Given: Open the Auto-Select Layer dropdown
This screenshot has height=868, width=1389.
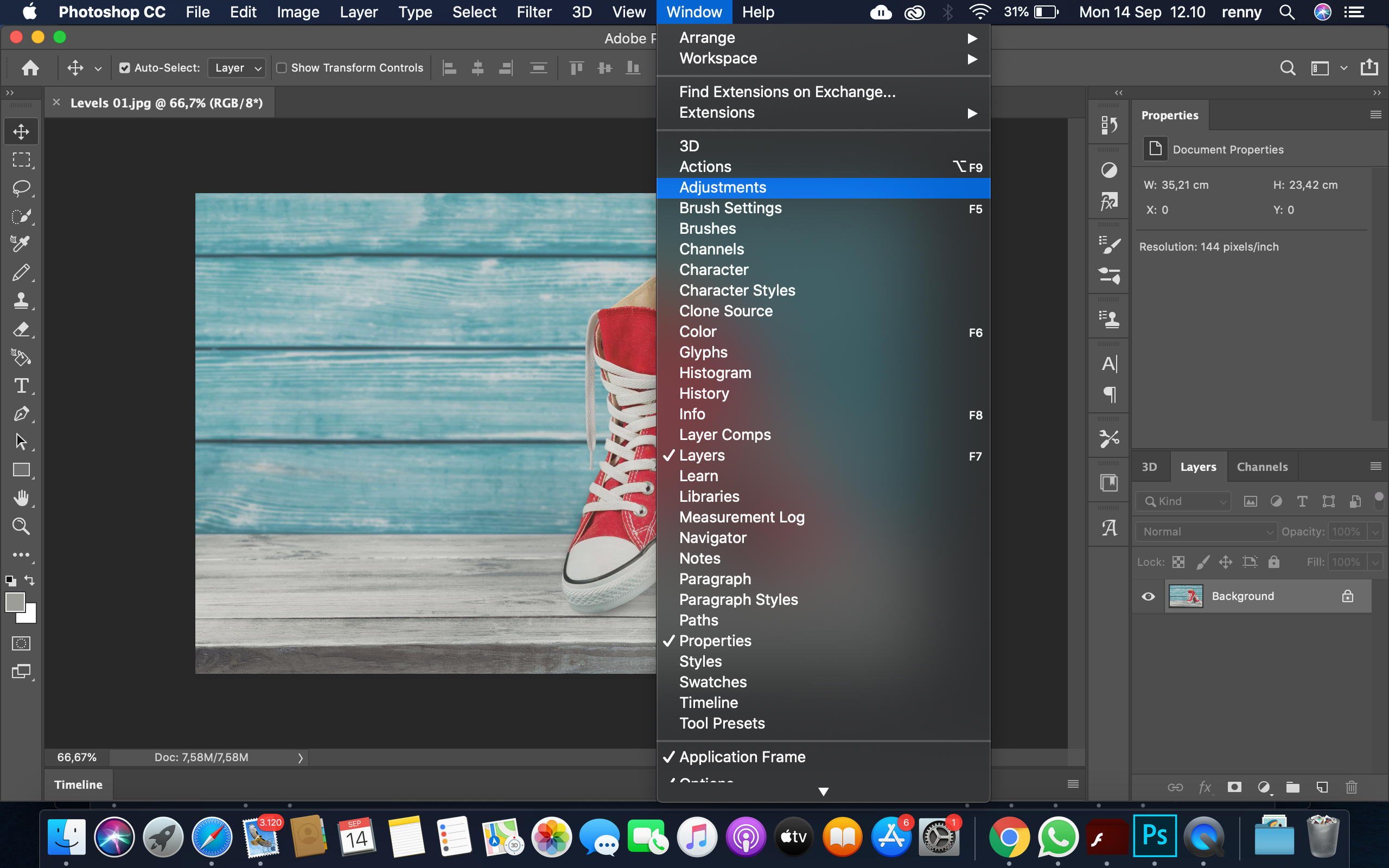Looking at the screenshot, I should [237, 68].
